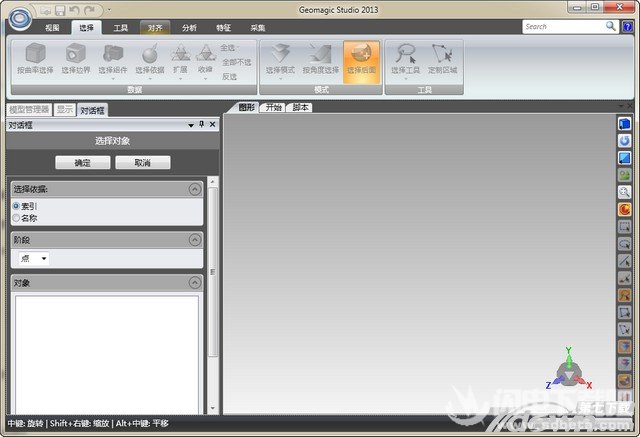Click the 定制区域 tool
This screenshot has height=437, width=640.
[x=442, y=59]
